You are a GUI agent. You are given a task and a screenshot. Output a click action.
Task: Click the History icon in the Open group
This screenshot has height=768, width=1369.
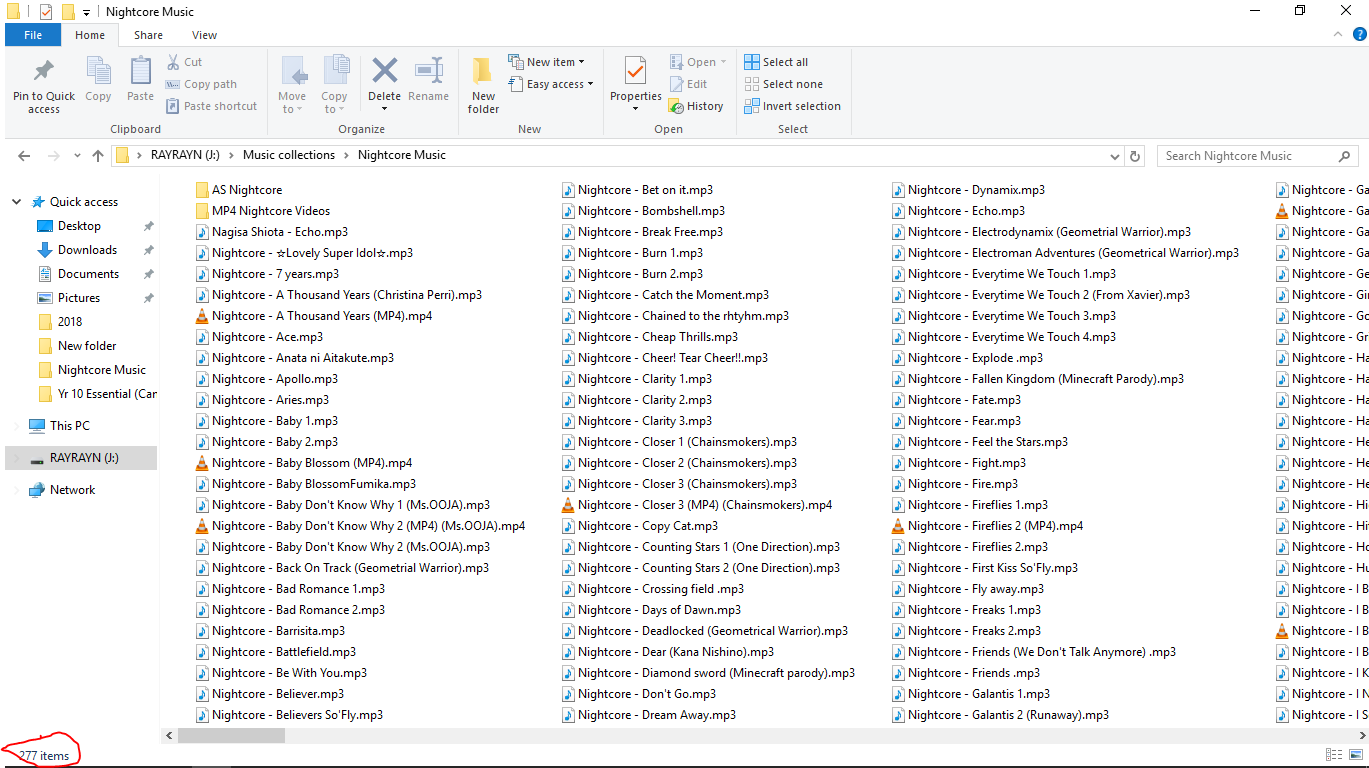696,106
